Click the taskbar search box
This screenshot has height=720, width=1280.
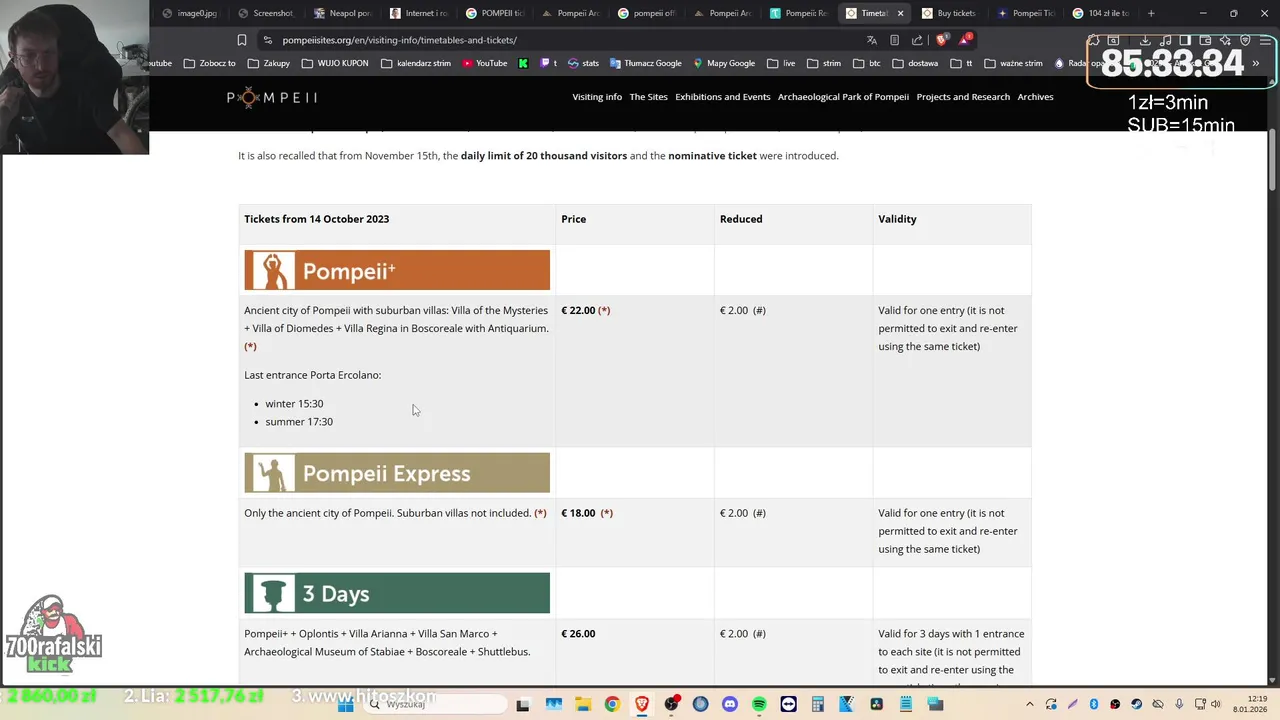point(435,704)
